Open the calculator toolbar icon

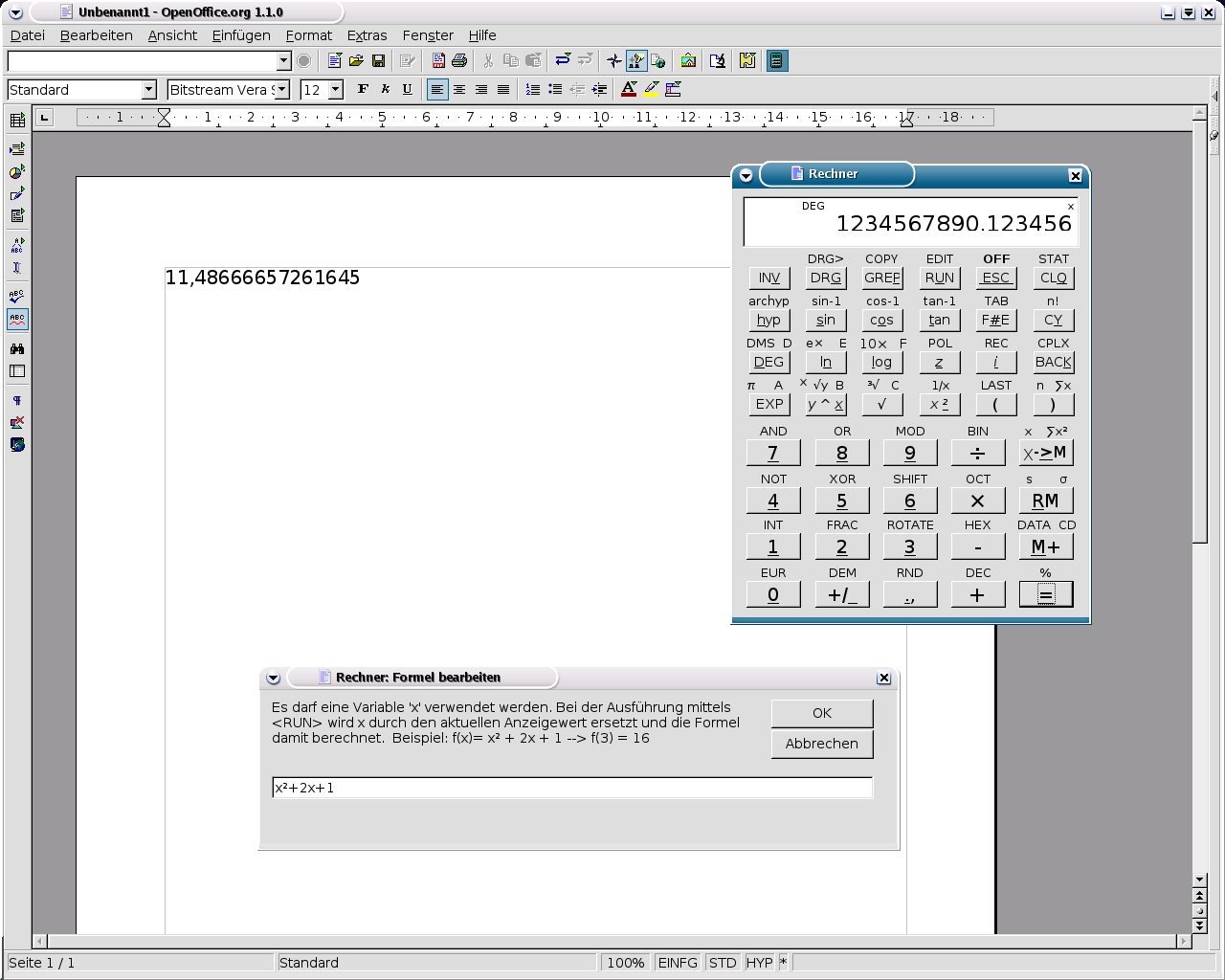click(x=777, y=61)
